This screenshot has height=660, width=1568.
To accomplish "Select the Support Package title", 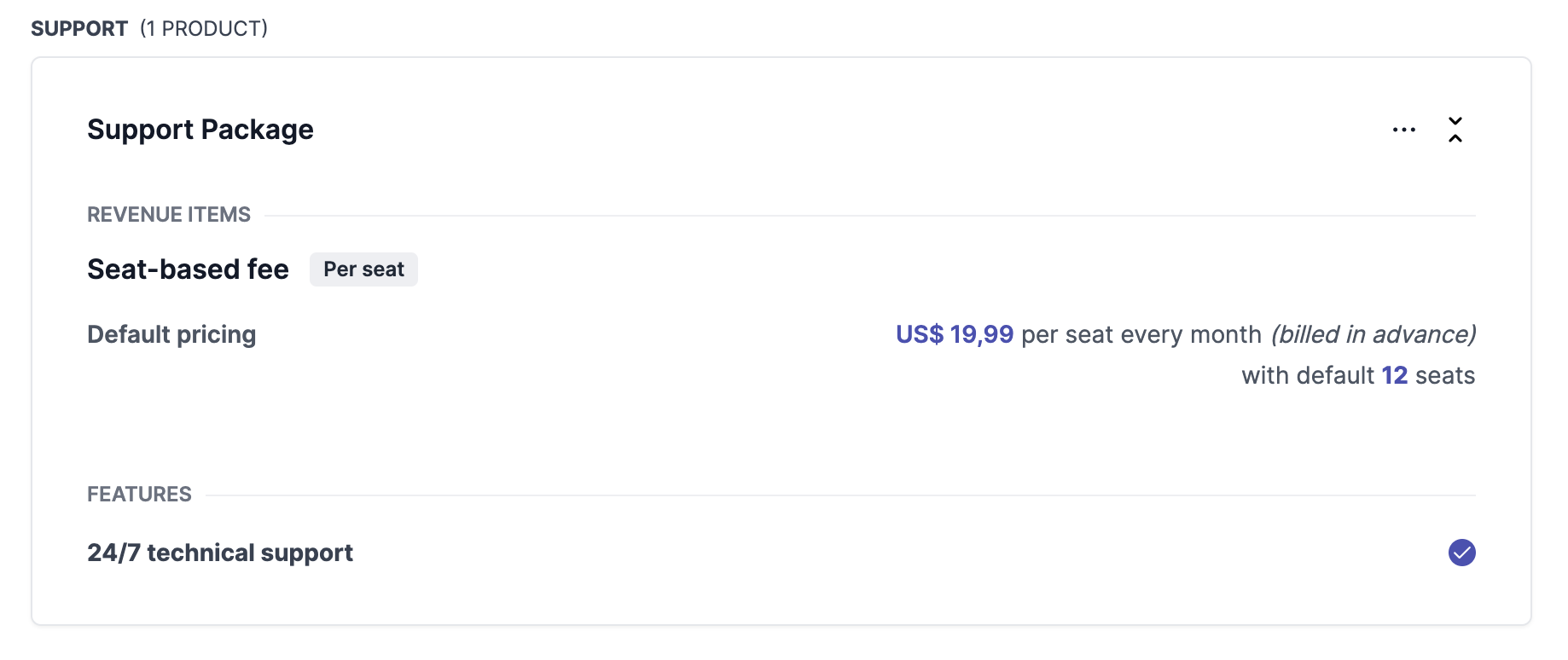I will click(200, 130).
